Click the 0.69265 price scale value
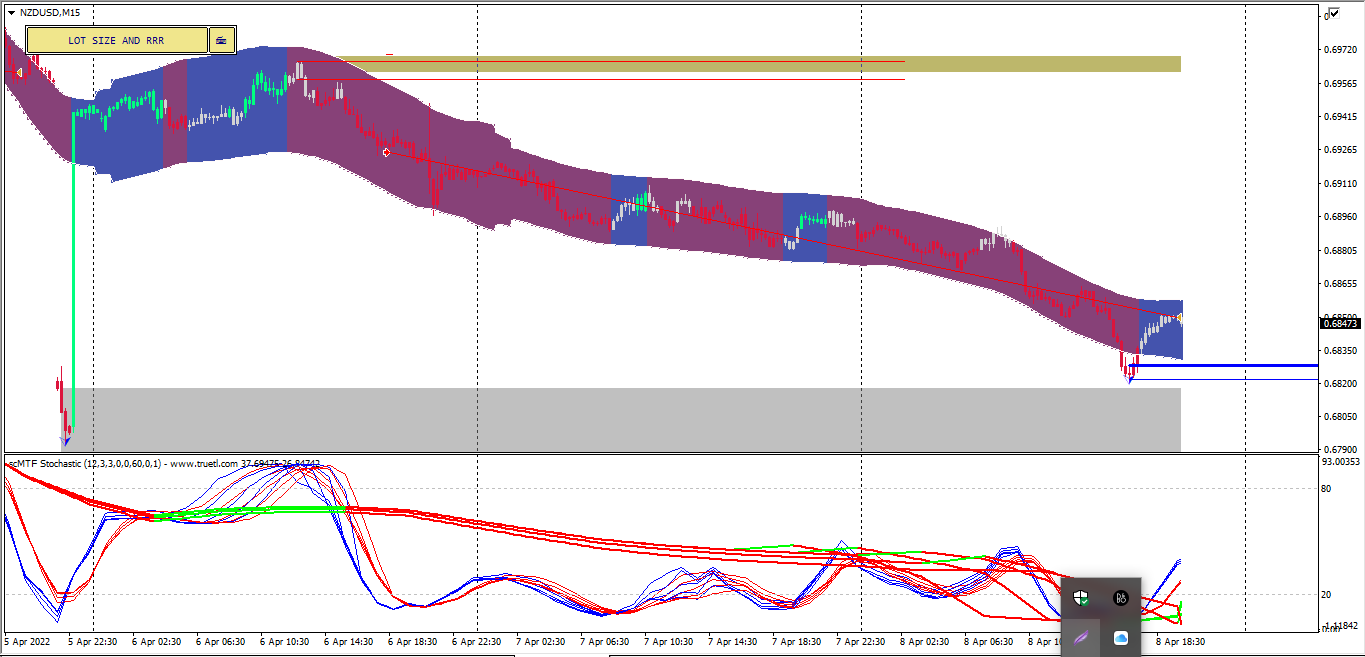The width and height of the screenshot is (1365, 657). [x=1340, y=150]
